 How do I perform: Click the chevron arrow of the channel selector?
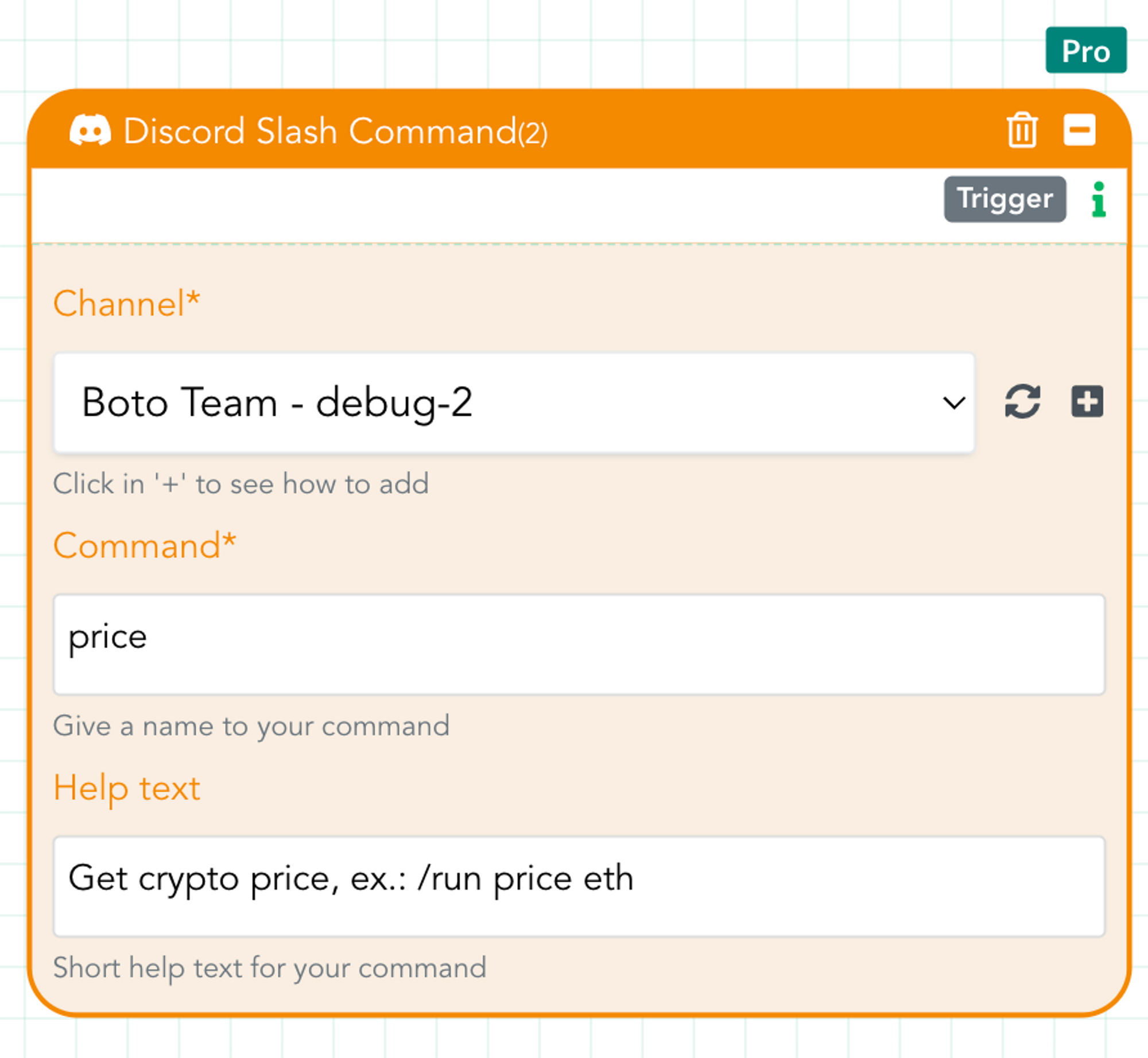[953, 402]
